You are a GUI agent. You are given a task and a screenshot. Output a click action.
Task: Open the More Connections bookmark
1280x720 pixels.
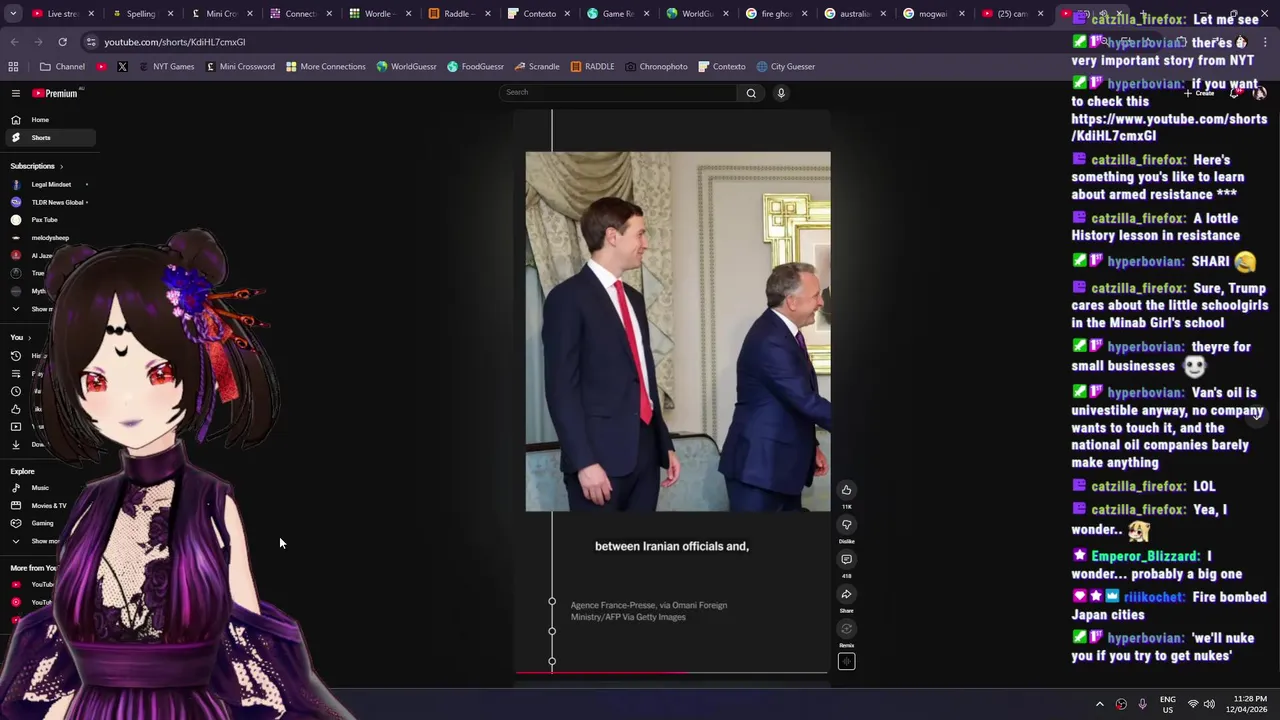(325, 67)
